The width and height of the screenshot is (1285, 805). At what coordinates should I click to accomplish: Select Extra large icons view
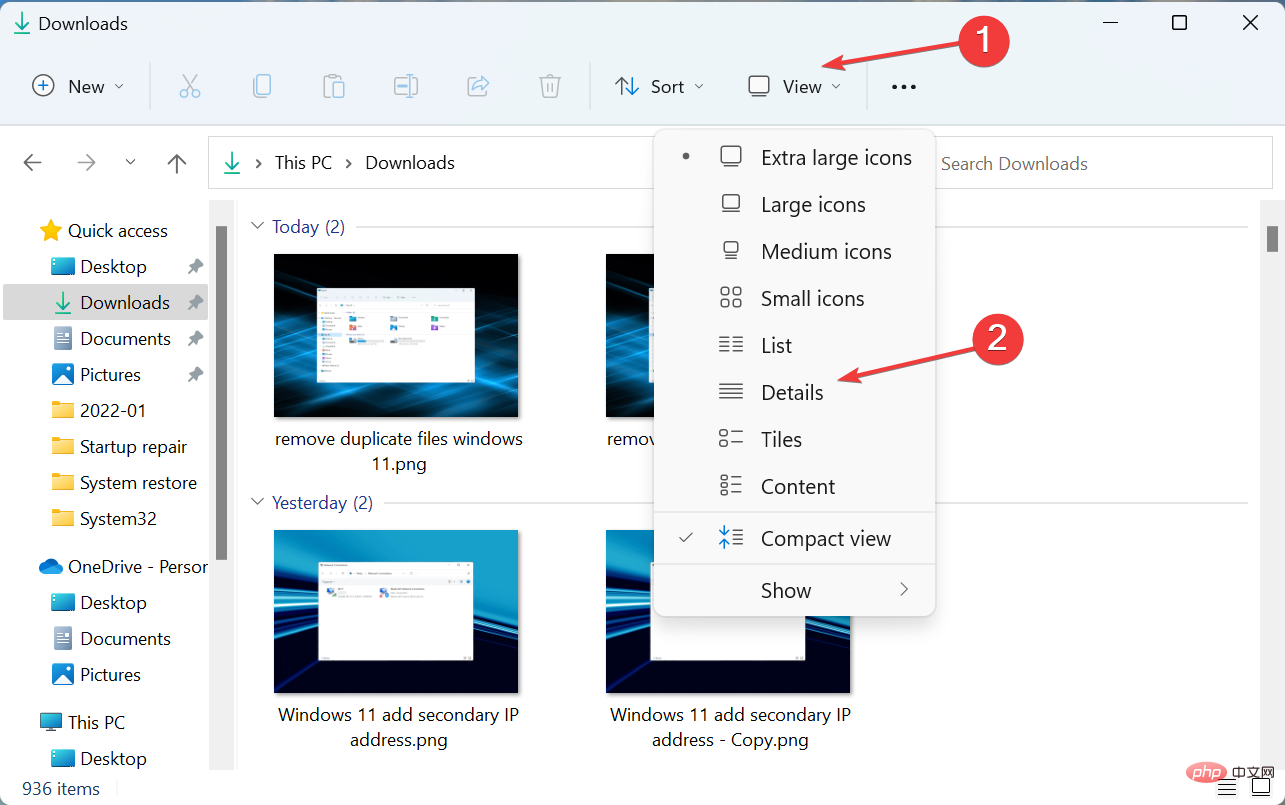pyautogui.click(x=794, y=158)
